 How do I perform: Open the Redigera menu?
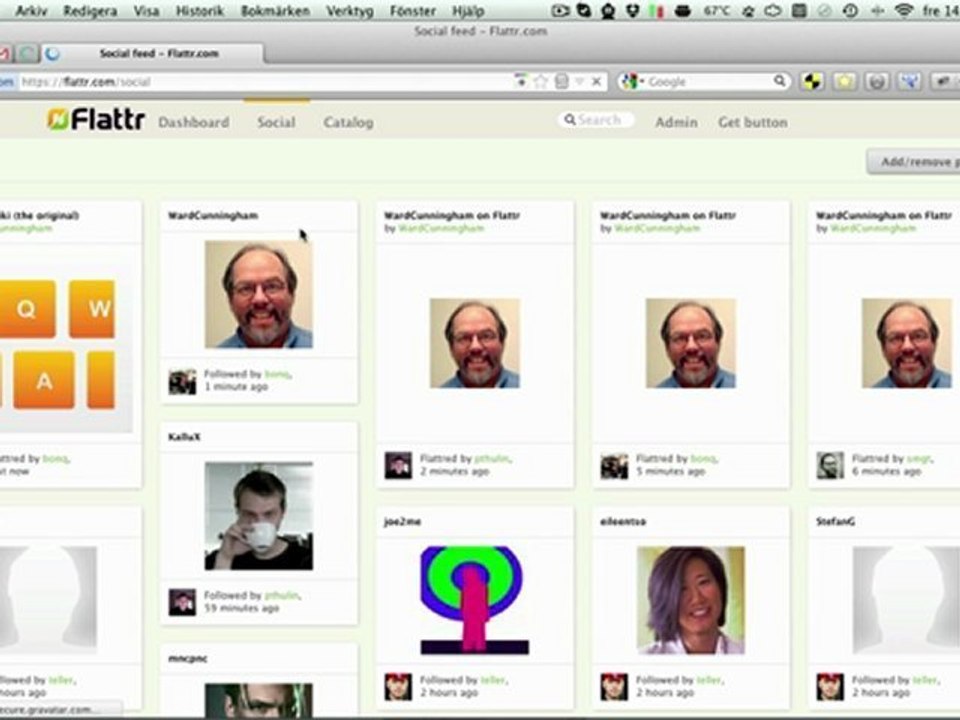point(90,10)
